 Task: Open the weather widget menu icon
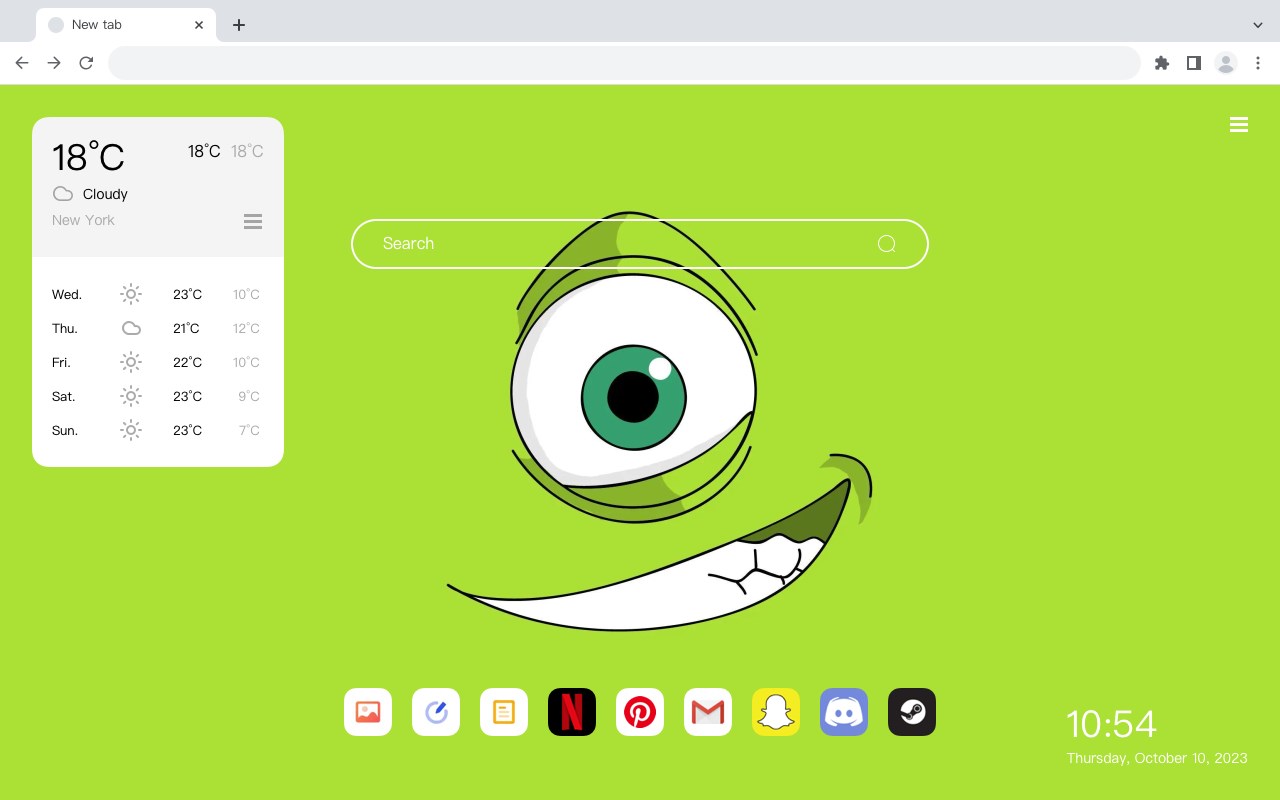tap(253, 222)
